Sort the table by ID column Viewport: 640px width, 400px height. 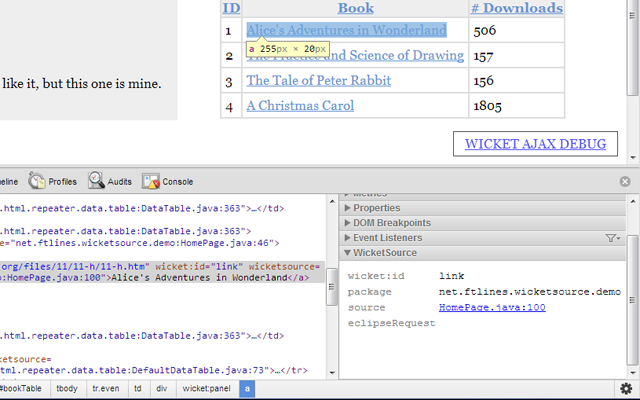[x=231, y=8]
